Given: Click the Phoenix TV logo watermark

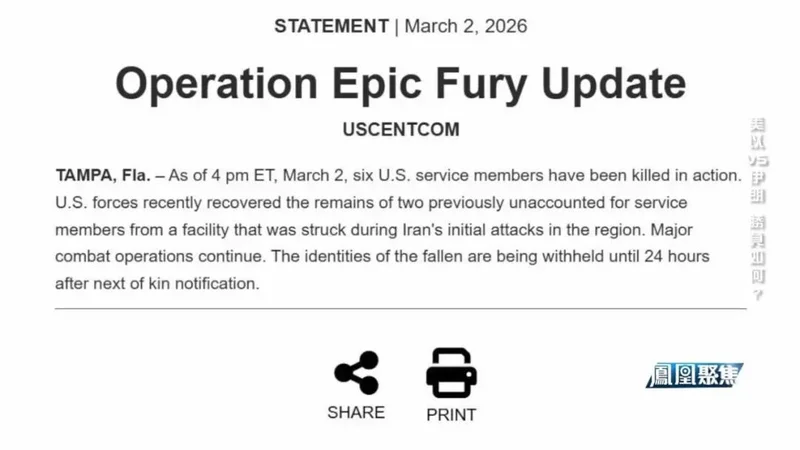Looking at the screenshot, I should (x=694, y=376).
